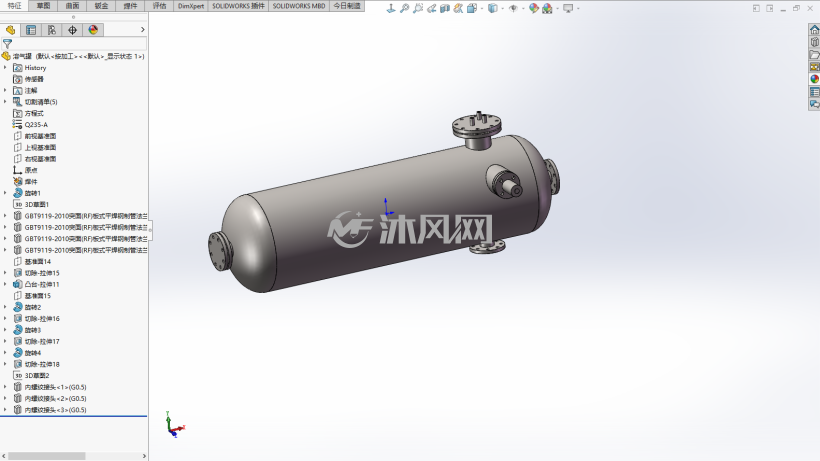
Task: Switch to the DimXpert ribbon tab
Action: [191, 6]
